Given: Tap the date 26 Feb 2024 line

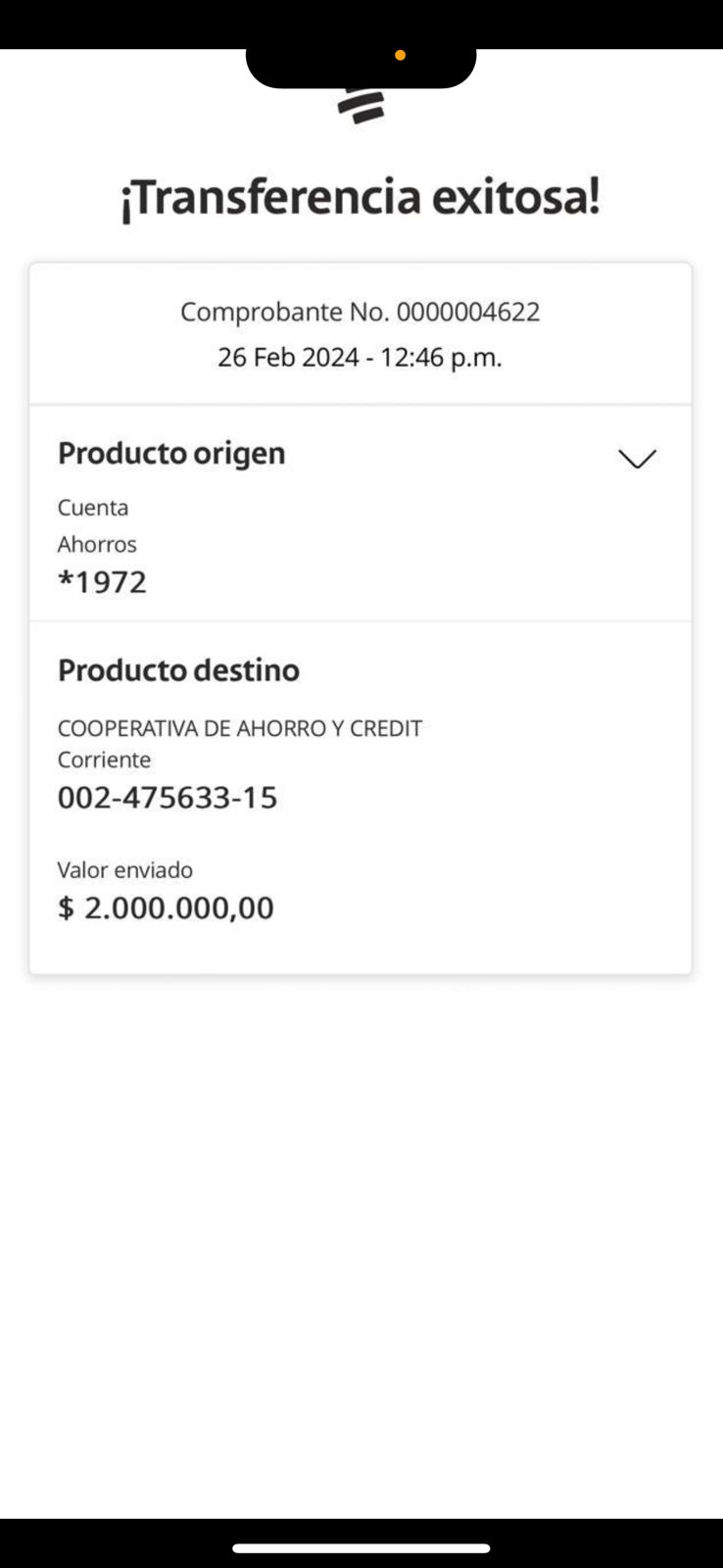Looking at the screenshot, I should pos(361,357).
